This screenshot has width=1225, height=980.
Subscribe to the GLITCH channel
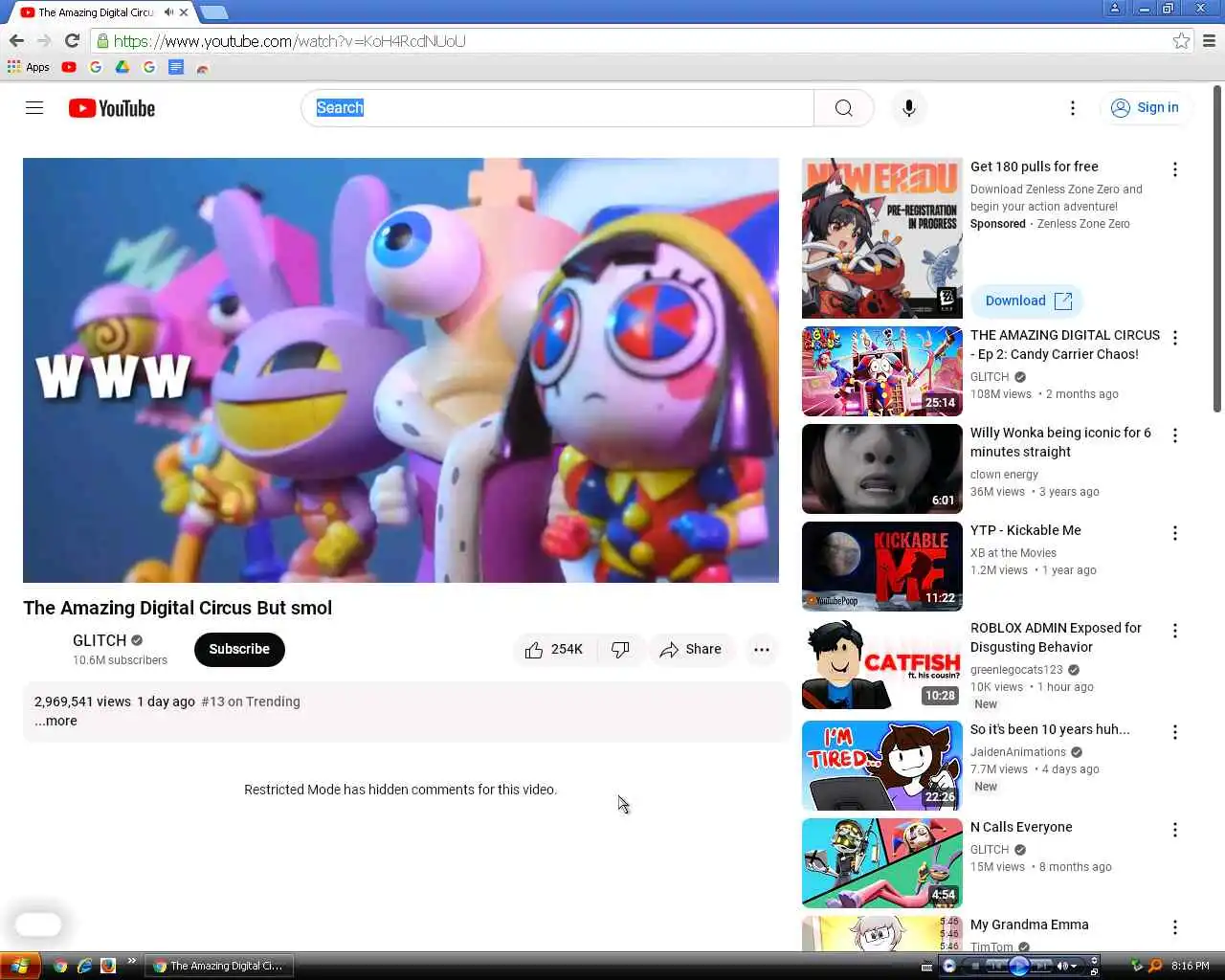pos(239,649)
